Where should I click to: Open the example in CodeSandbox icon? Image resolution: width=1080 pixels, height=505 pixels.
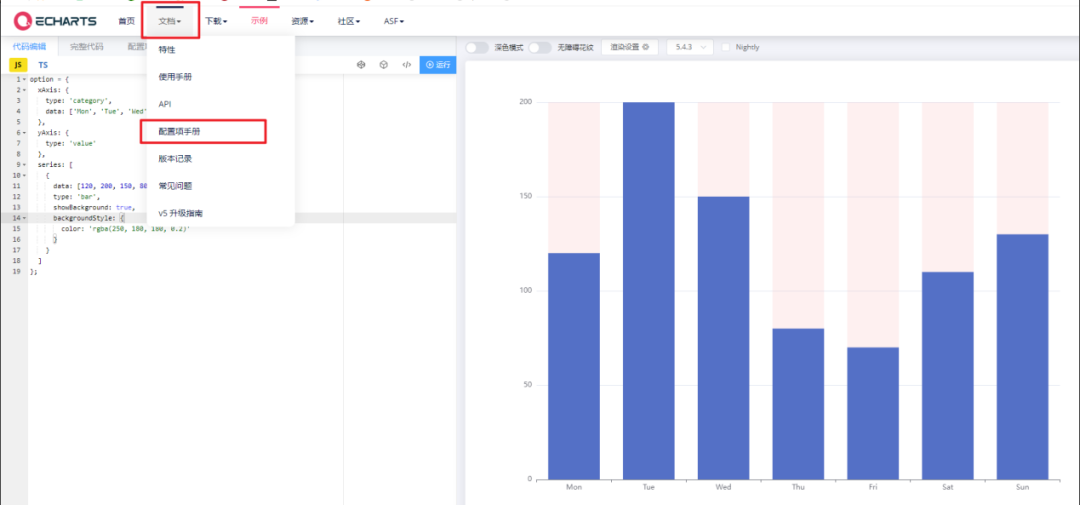[360, 65]
